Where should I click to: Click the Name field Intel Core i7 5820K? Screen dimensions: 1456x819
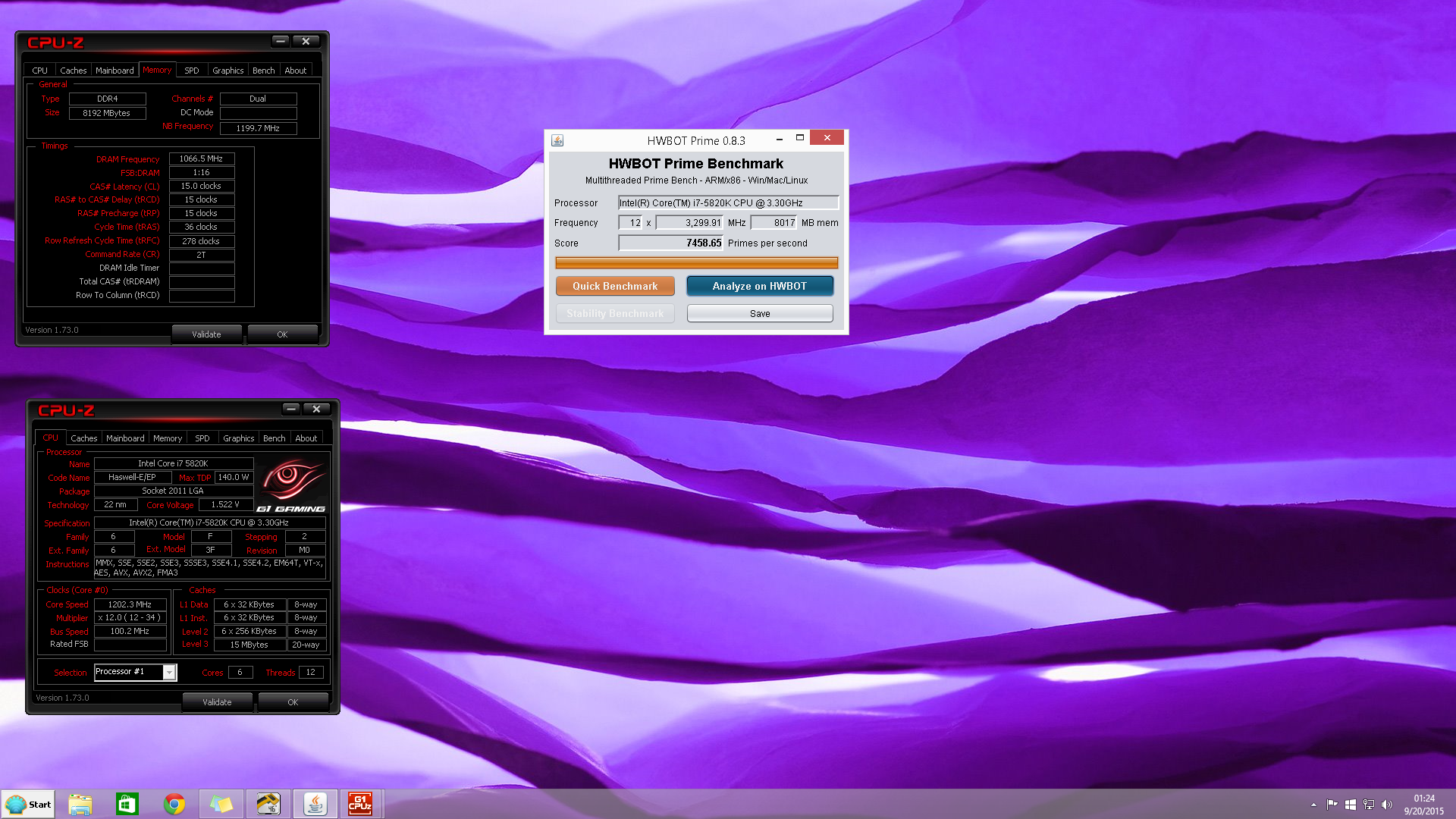pyautogui.click(x=173, y=463)
